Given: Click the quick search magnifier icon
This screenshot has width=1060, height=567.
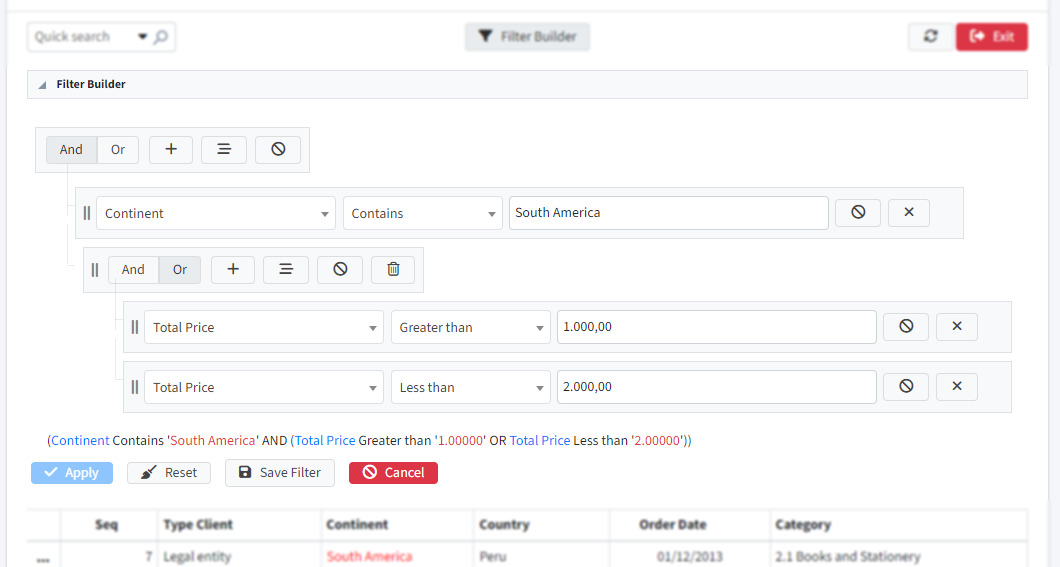Looking at the screenshot, I should tap(160, 37).
